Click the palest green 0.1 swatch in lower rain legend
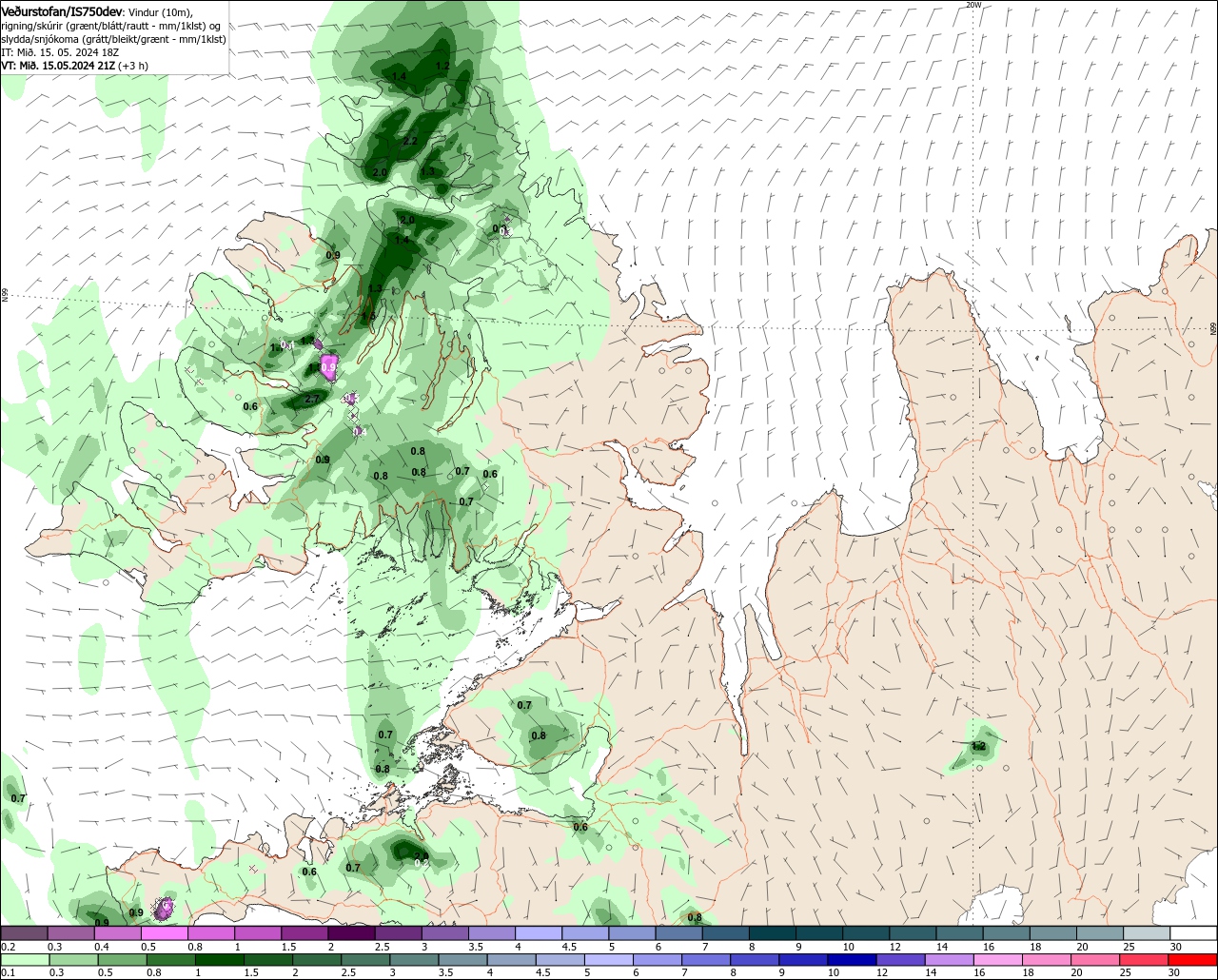Viewport: 1218px width, 980px height. click(x=25, y=960)
